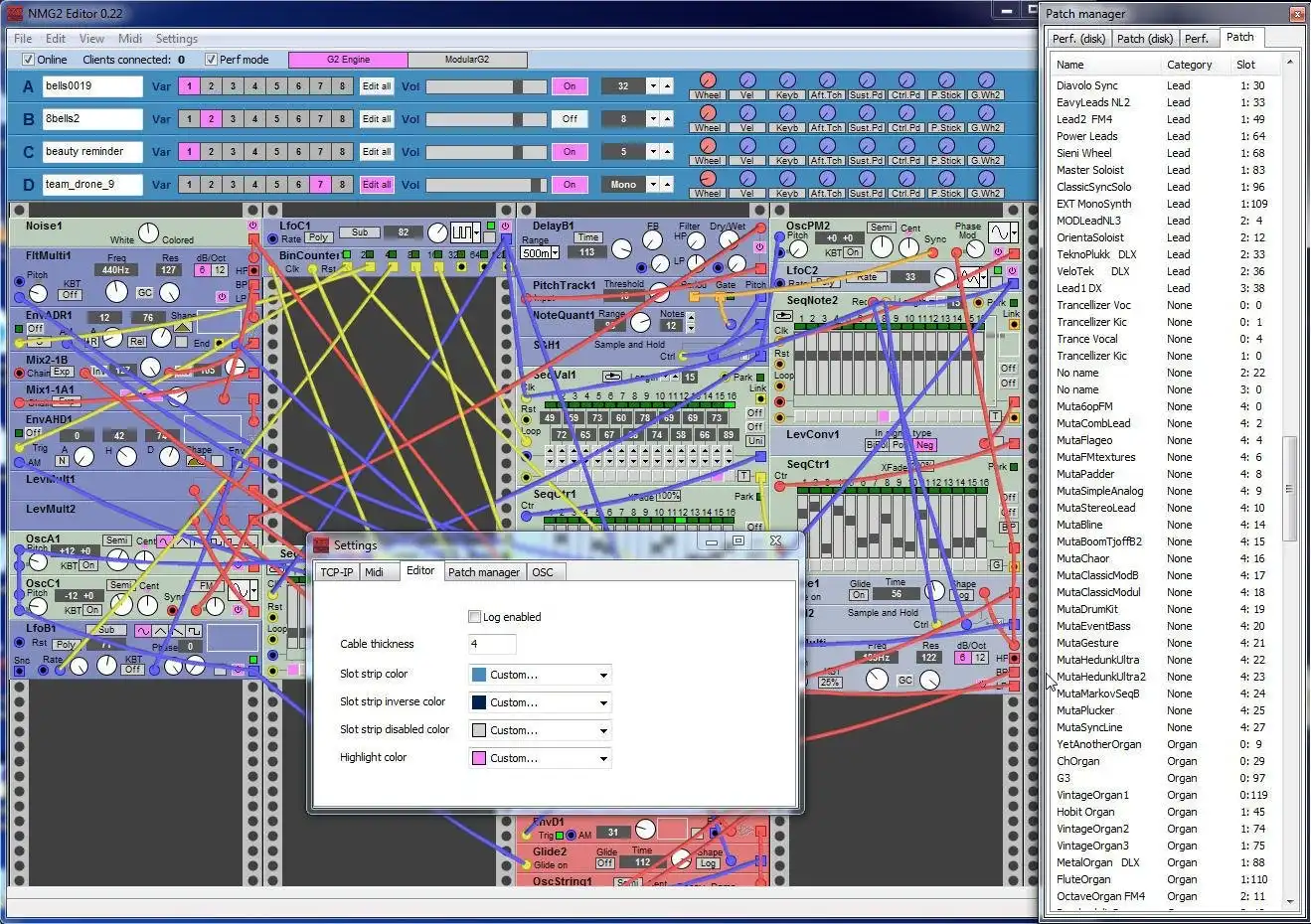Open the Slot strip disabled color dropdown

[540, 730]
